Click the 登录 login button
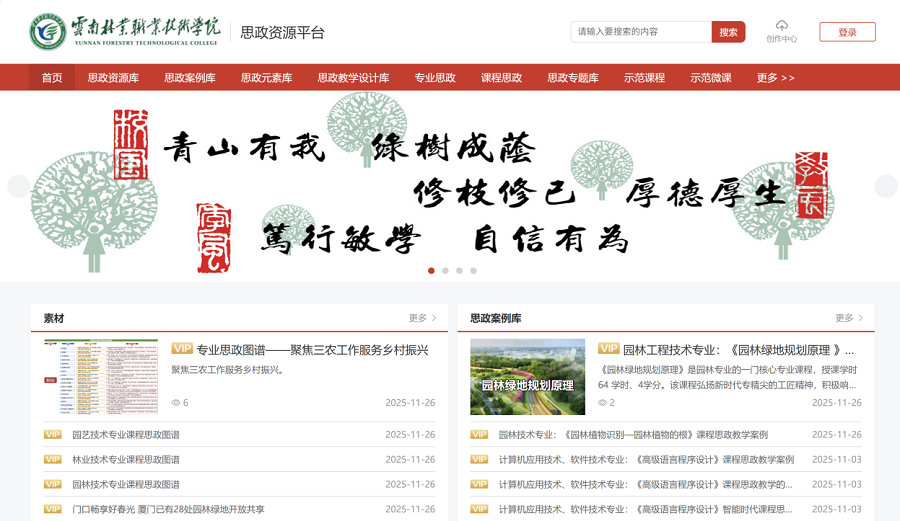 pos(847,32)
